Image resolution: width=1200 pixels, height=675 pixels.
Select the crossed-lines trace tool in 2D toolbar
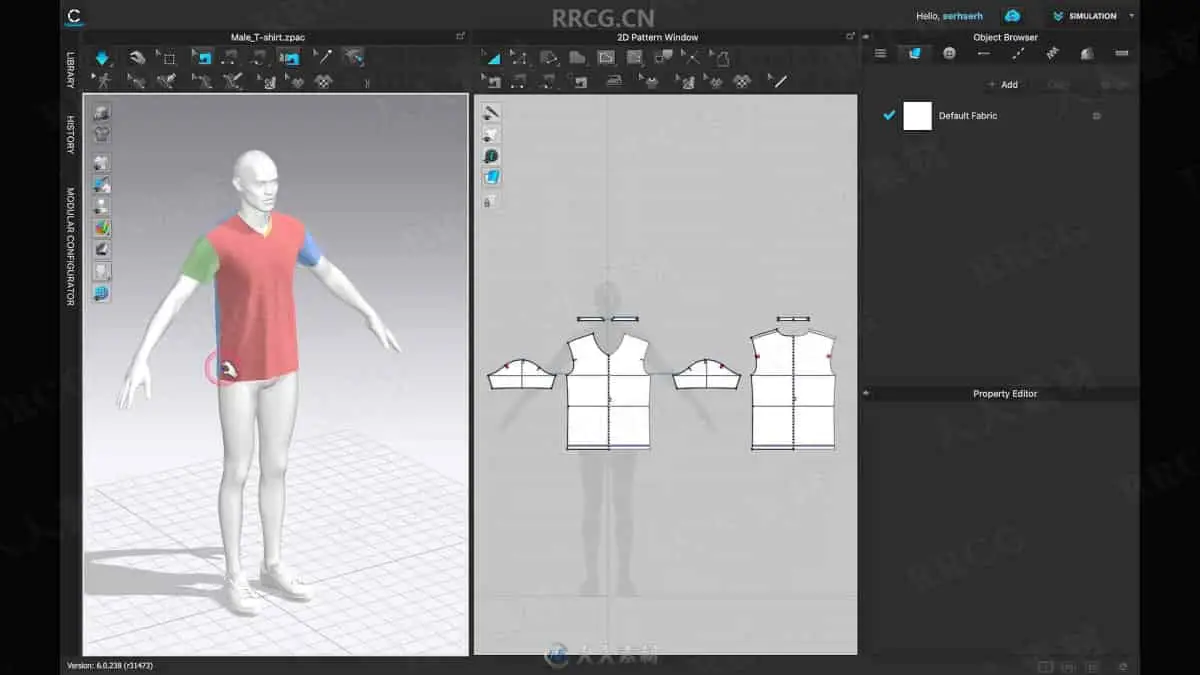point(690,58)
